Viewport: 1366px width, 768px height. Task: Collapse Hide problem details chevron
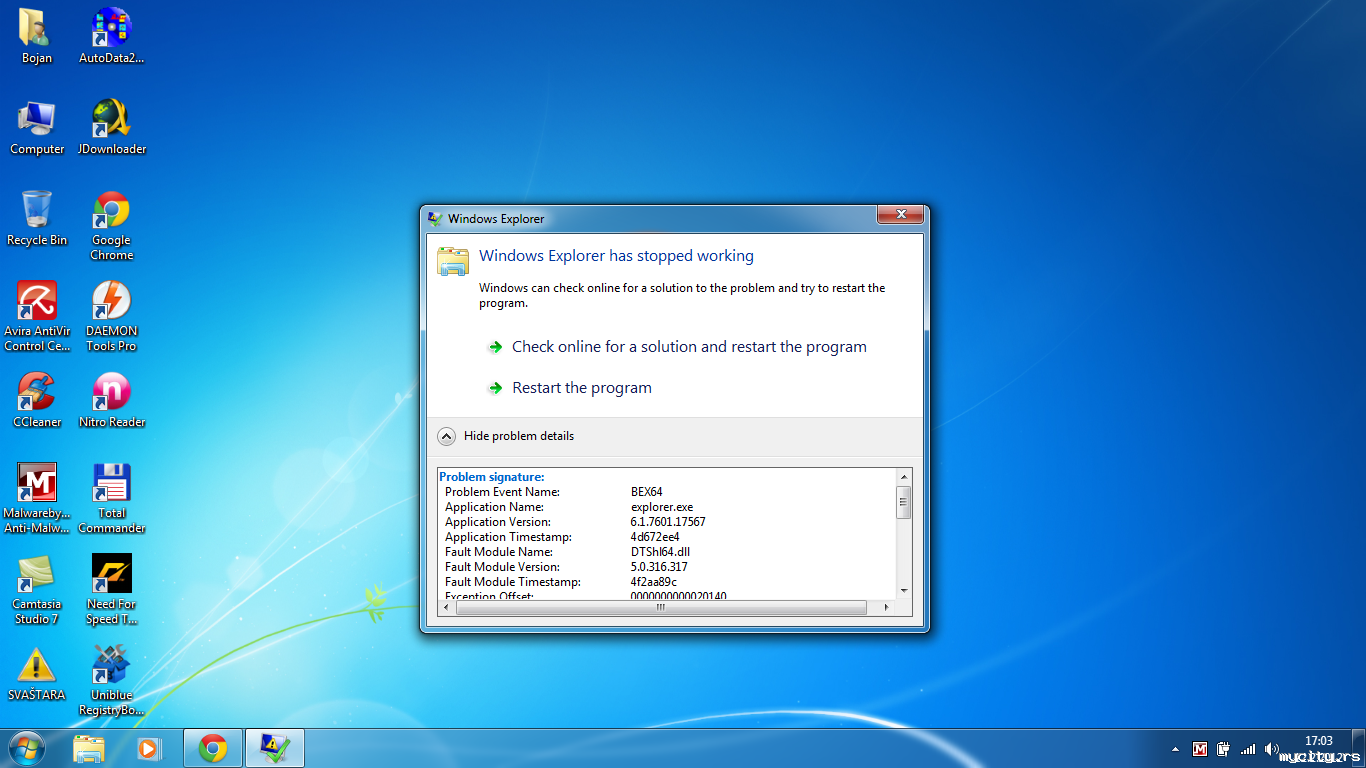click(x=446, y=436)
